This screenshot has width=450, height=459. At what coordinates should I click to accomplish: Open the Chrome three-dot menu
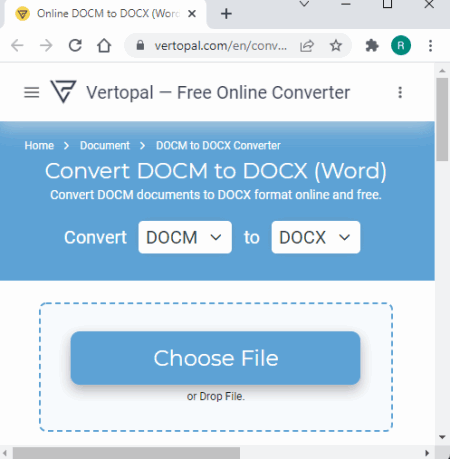[430, 46]
